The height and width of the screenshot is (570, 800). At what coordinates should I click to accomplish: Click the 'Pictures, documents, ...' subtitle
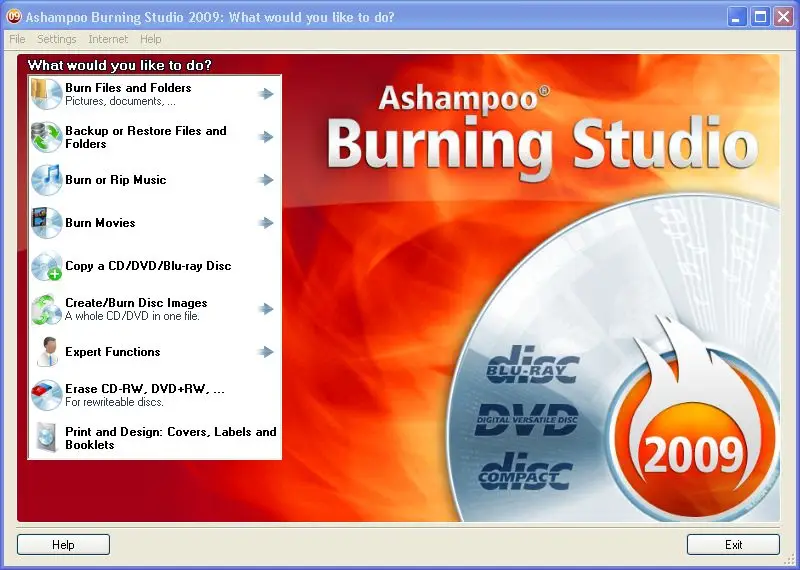[x=120, y=101]
